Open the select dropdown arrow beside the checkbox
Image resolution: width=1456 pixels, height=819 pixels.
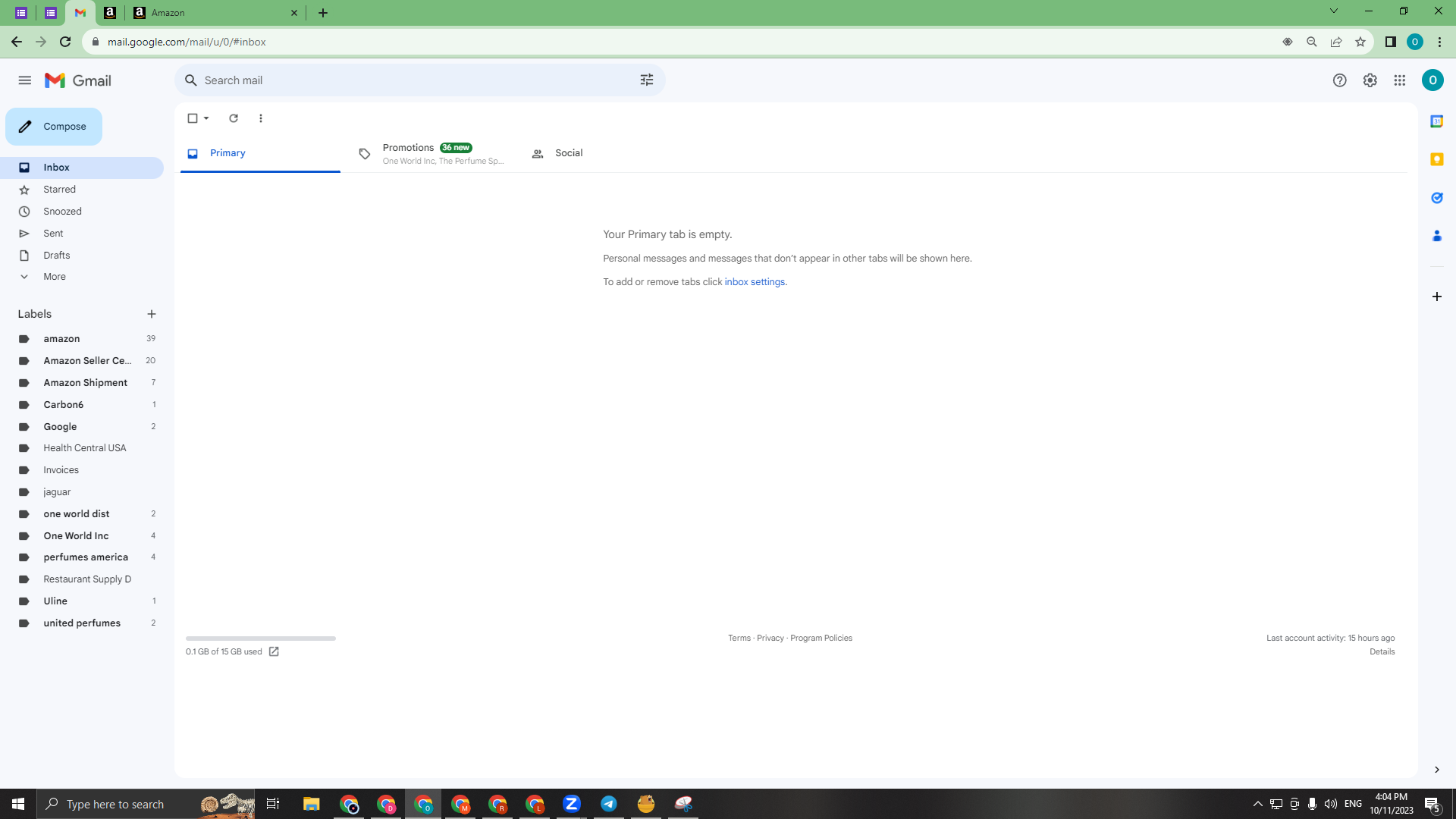pos(206,118)
